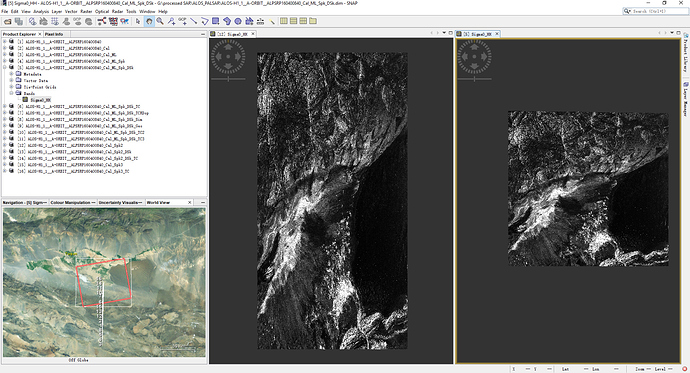The width and height of the screenshot is (690, 373).
Task: Open the Layer Manager side tab
Action: (x=685, y=99)
